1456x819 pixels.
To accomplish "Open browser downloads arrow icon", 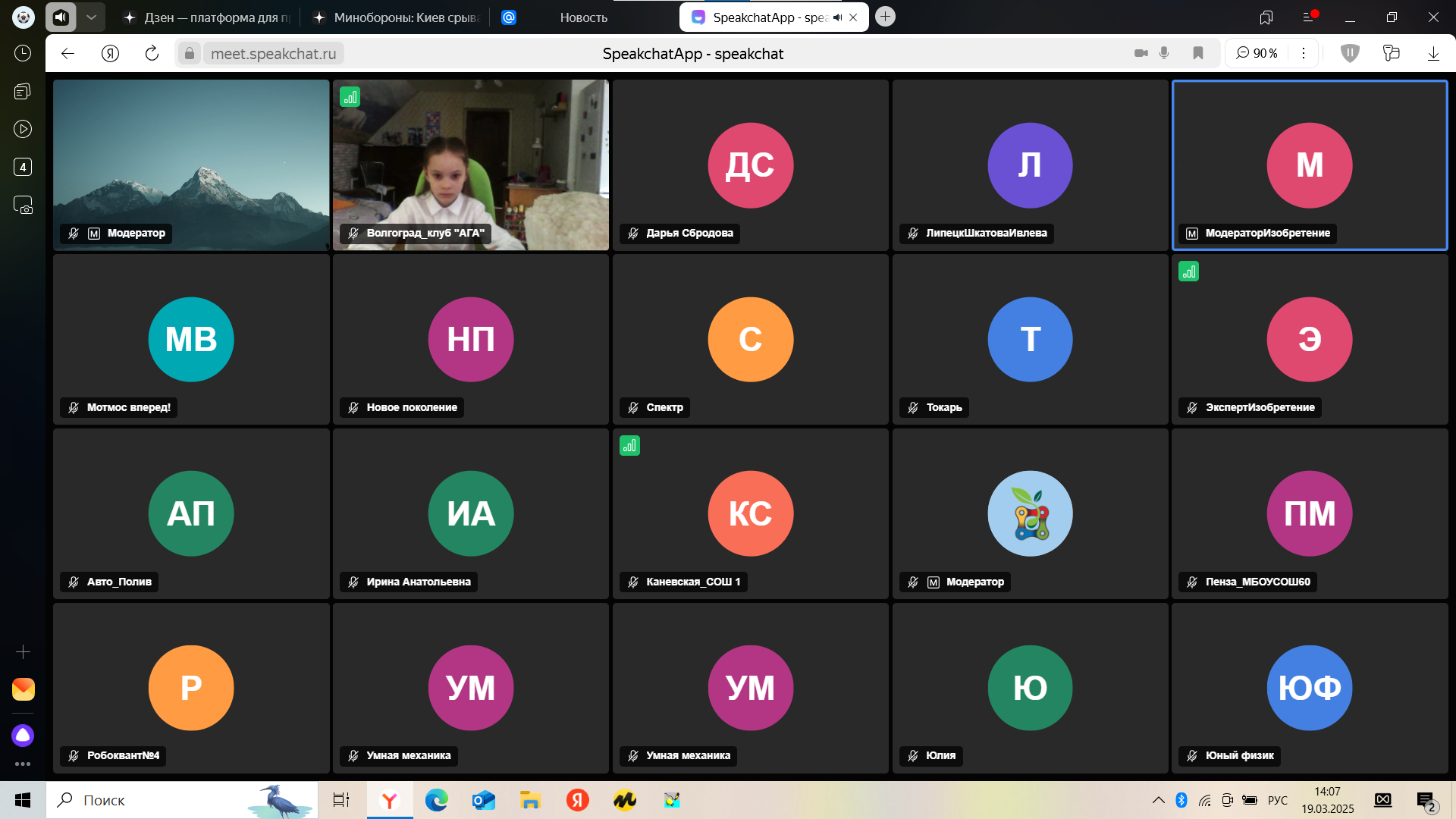I will (x=1433, y=53).
